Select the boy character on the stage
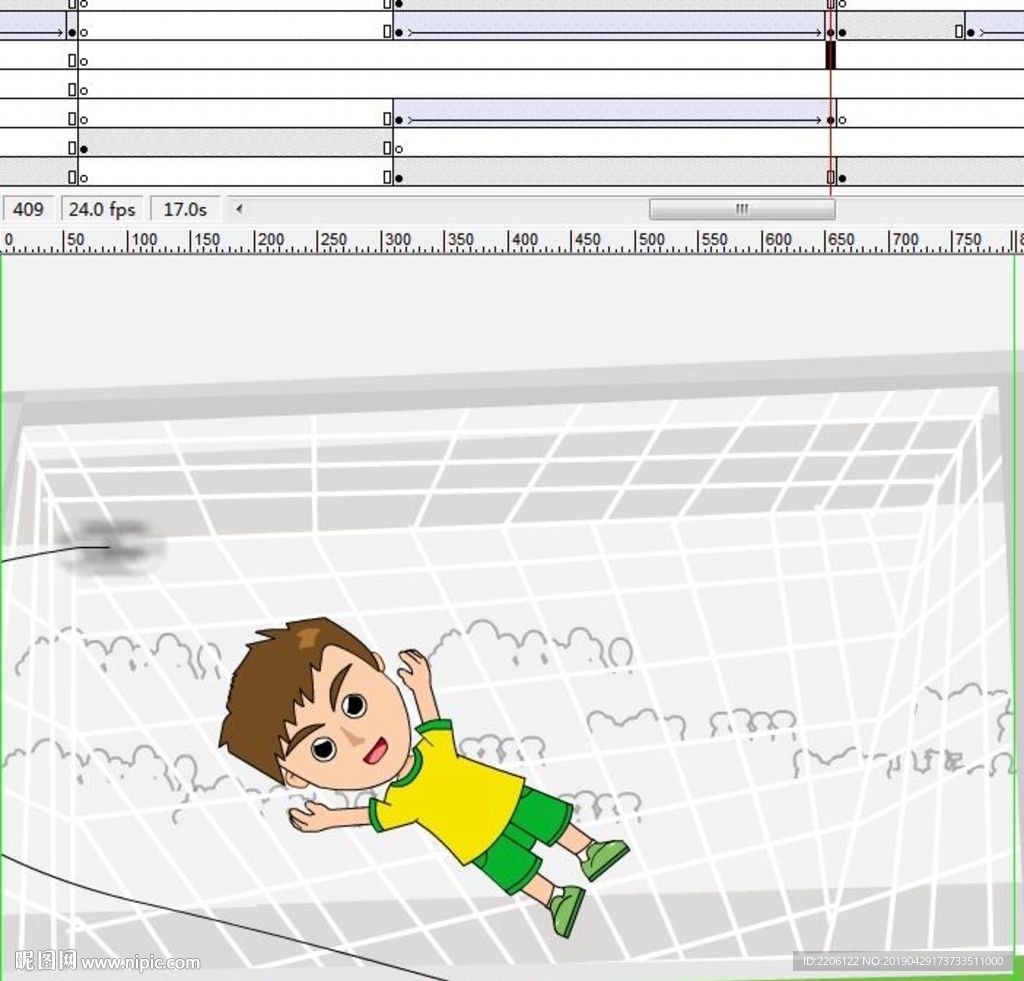This screenshot has width=1024, height=981. coord(424,777)
